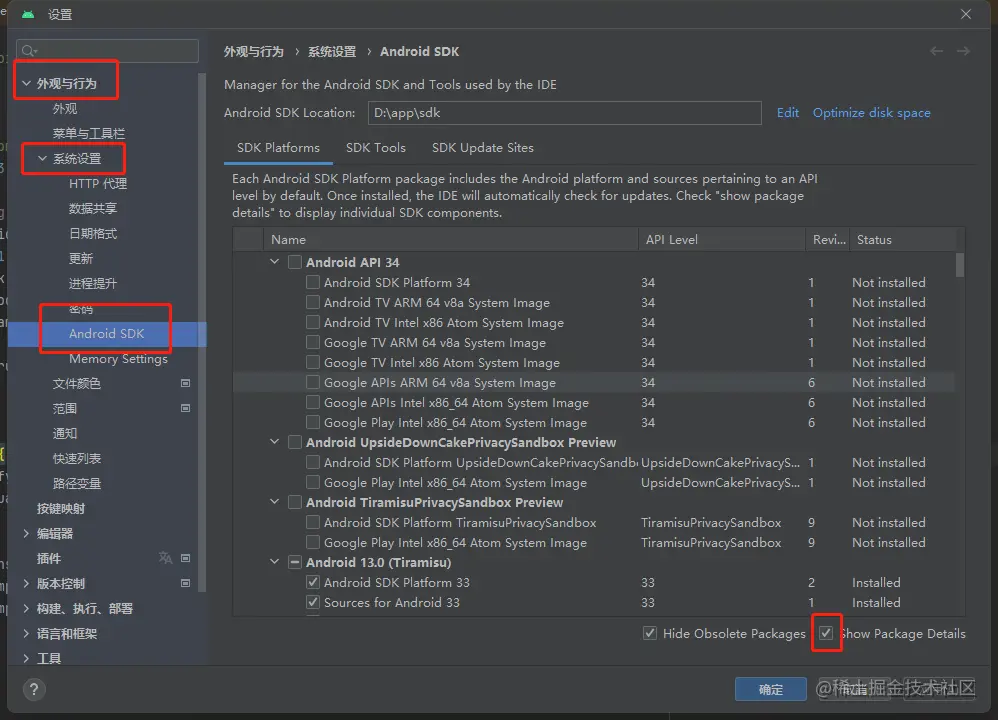Expand the 编辑器 section
This screenshot has height=720, width=998.
pyautogui.click(x=26, y=533)
